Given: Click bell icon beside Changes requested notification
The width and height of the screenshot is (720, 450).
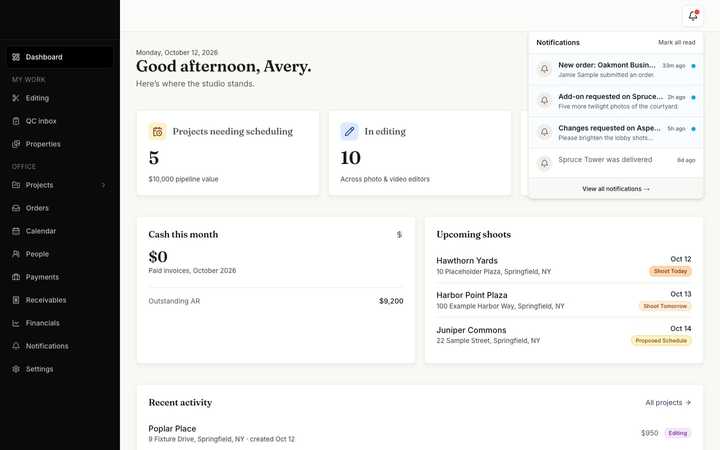Looking at the screenshot, I should pyautogui.click(x=544, y=132).
